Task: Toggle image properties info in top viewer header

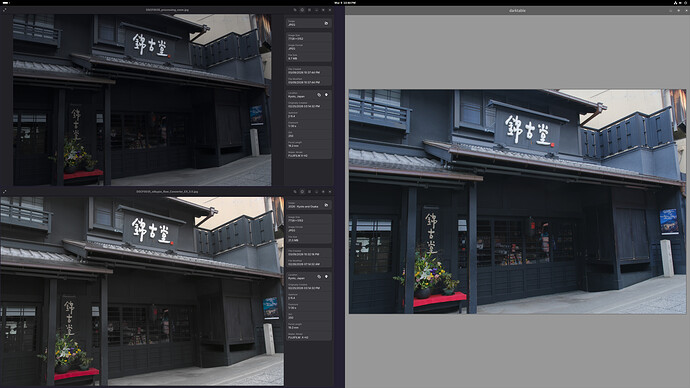Action: (302, 10)
